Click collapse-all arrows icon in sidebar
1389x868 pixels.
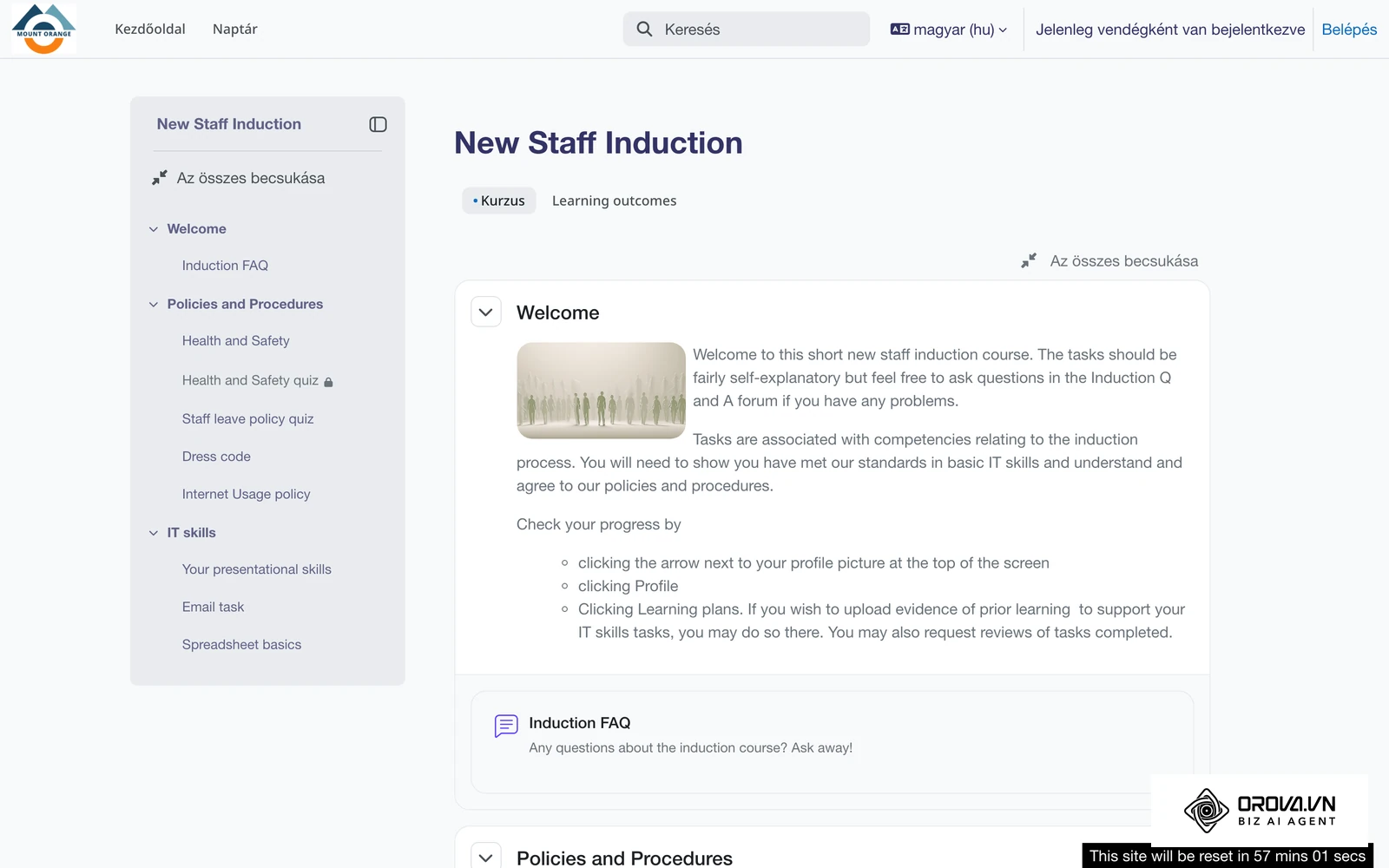[x=160, y=178]
